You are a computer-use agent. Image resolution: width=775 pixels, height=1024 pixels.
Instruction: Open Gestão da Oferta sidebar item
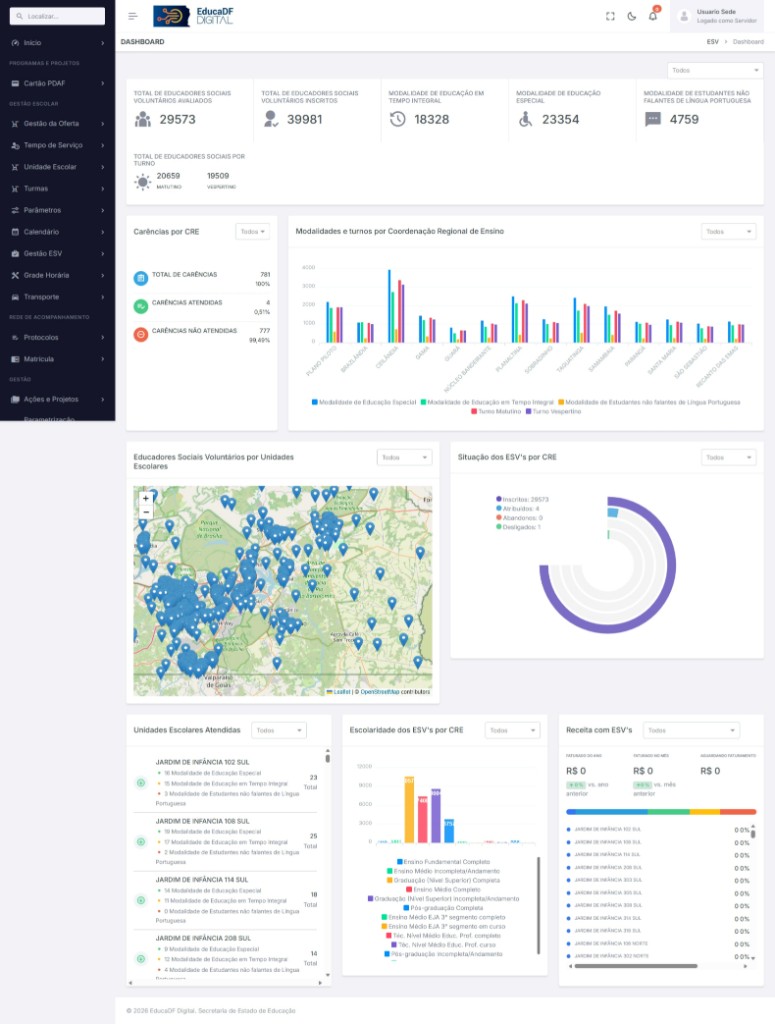[x=57, y=123]
